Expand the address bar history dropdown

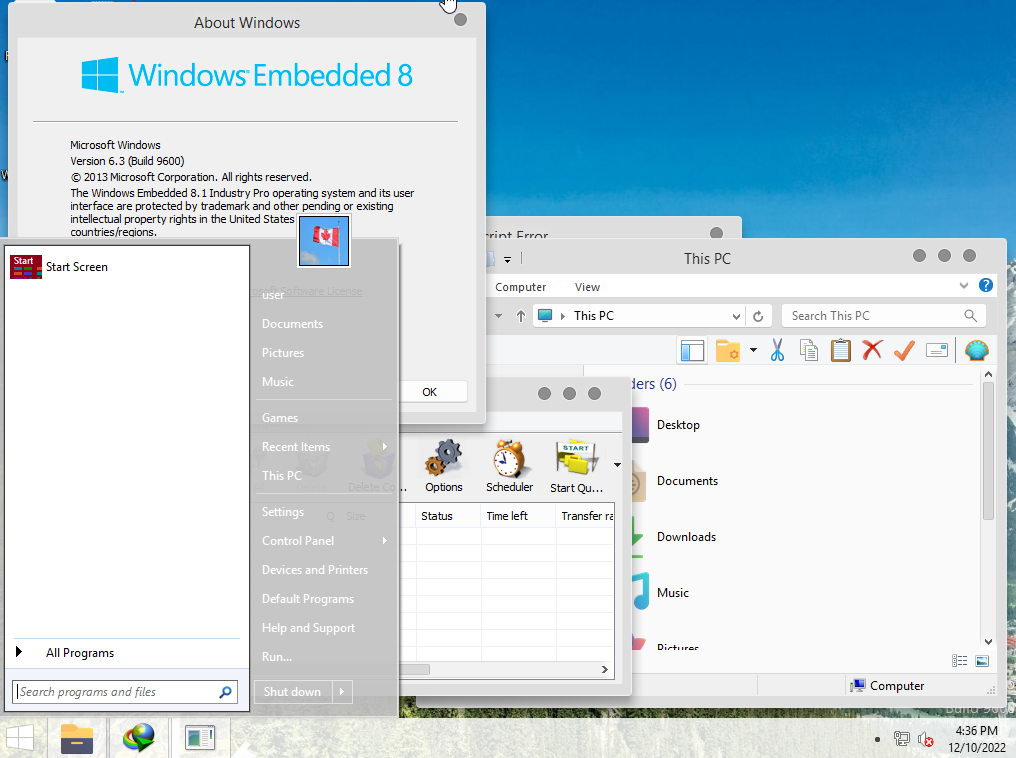736,316
